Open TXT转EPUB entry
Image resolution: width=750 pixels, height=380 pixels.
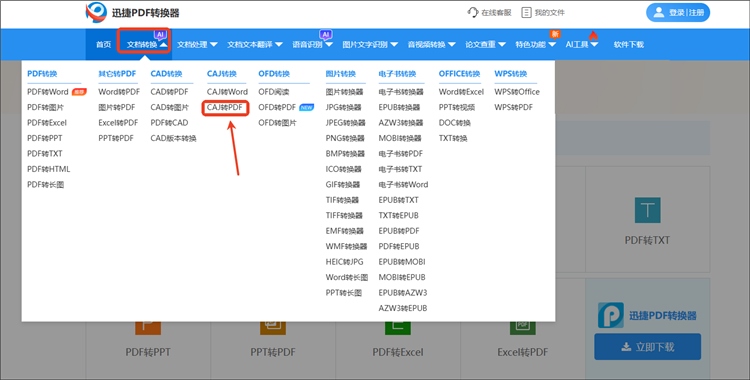398,215
